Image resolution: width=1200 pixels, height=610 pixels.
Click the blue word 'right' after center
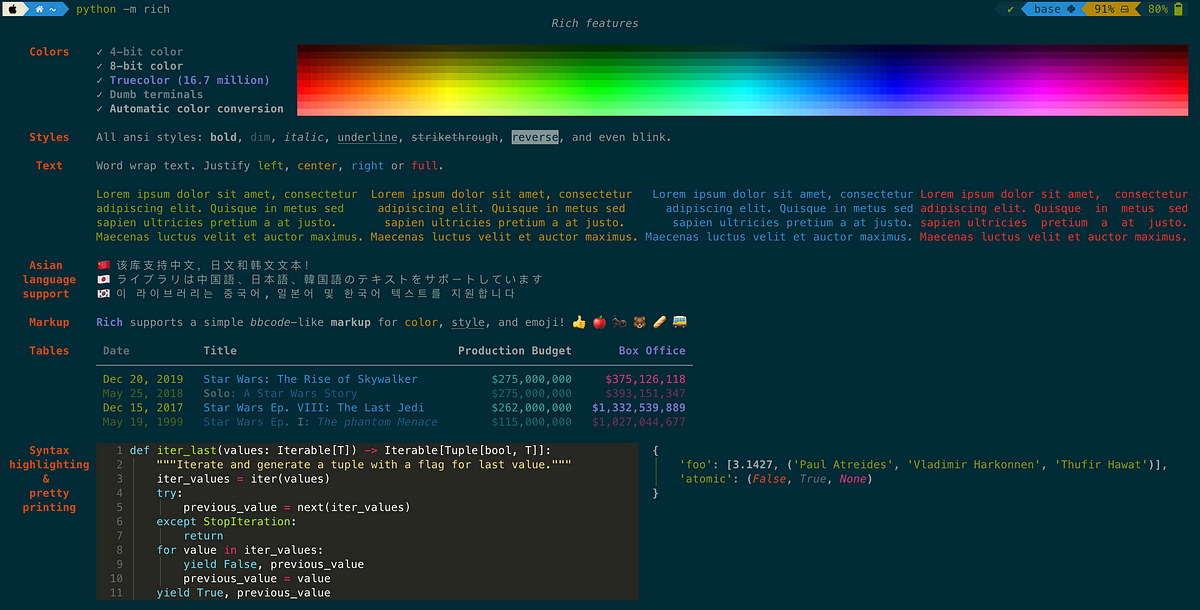368,166
